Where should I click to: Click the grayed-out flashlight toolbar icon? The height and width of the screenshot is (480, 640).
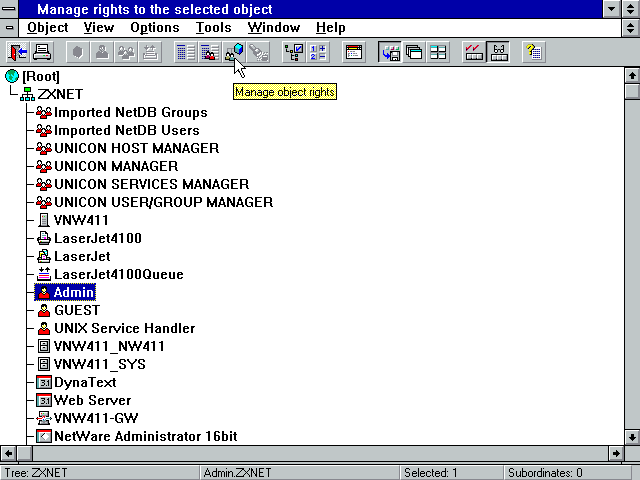pyautogui.click(x=258, y=52)
